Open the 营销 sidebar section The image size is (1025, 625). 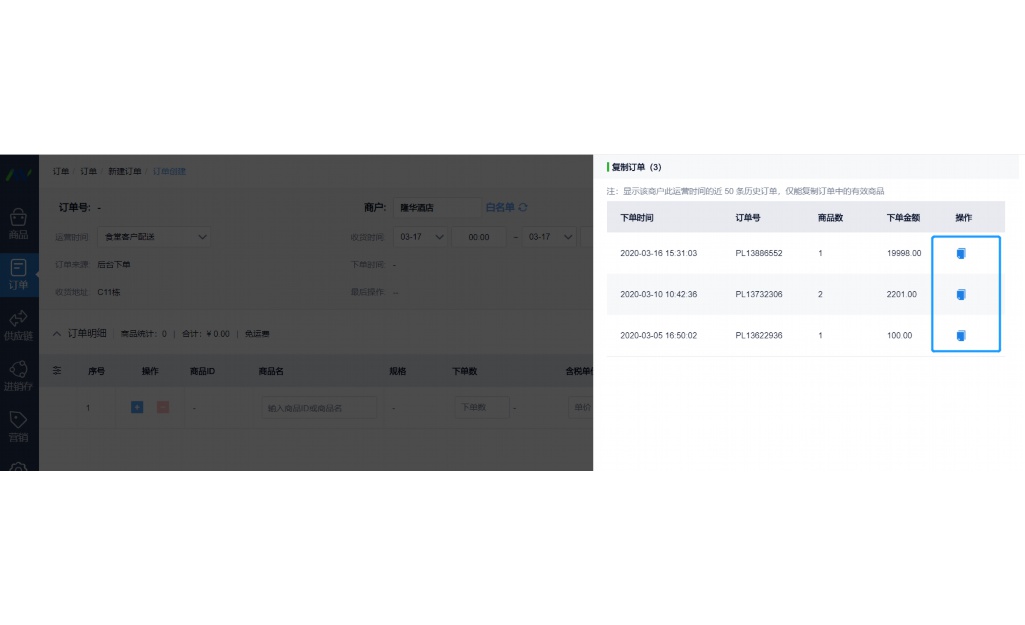pyautogui.click(x=18, y=427)
